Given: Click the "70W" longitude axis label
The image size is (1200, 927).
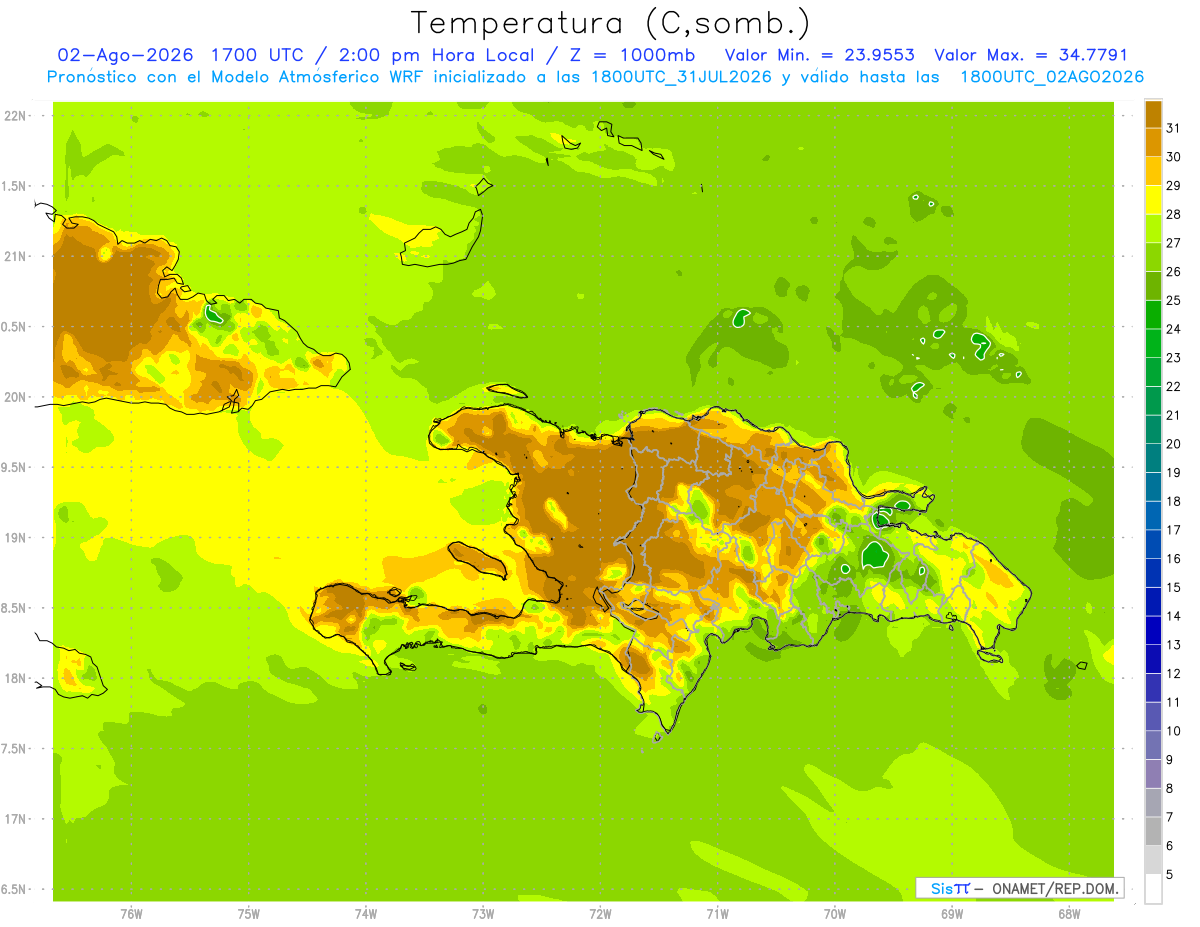Looking at the screenshot, I should pos(835,914).
